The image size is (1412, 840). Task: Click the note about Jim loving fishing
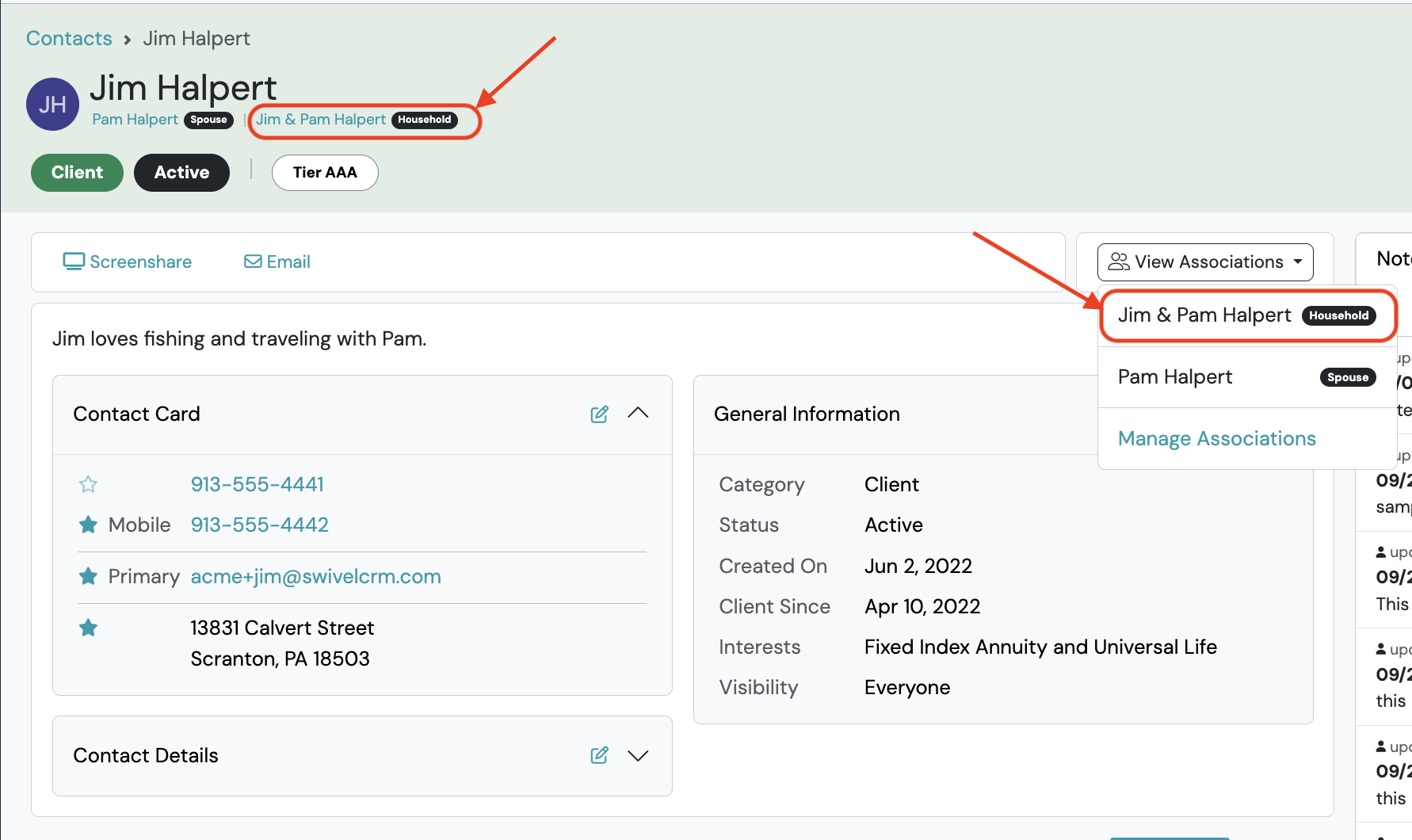[x=239, y=338]
